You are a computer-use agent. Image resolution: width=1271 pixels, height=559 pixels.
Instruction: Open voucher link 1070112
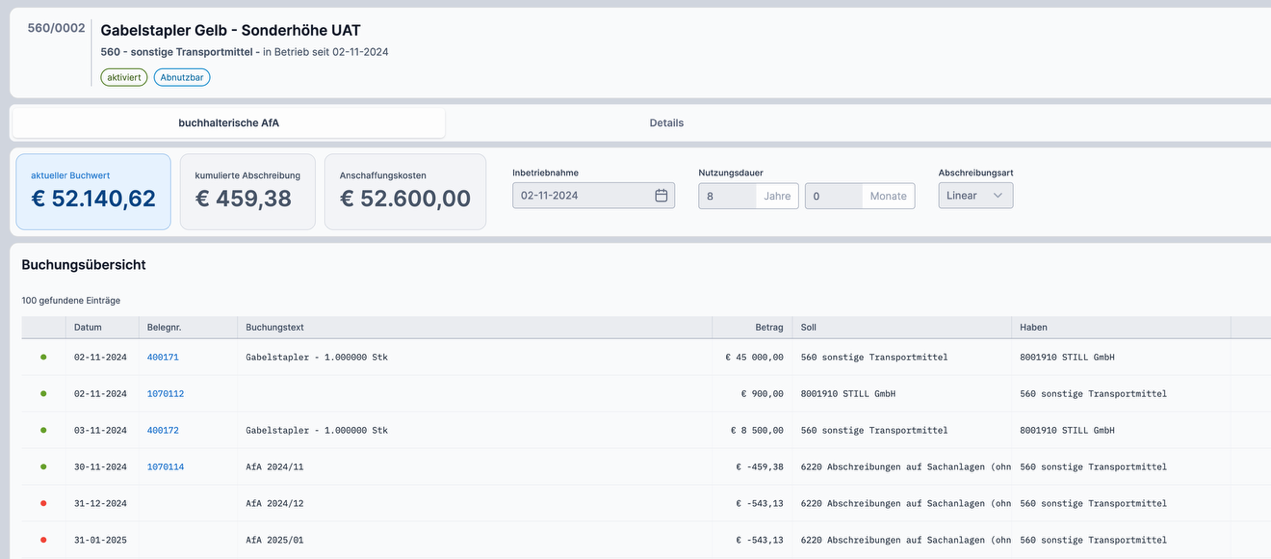(x=165, y=394)
